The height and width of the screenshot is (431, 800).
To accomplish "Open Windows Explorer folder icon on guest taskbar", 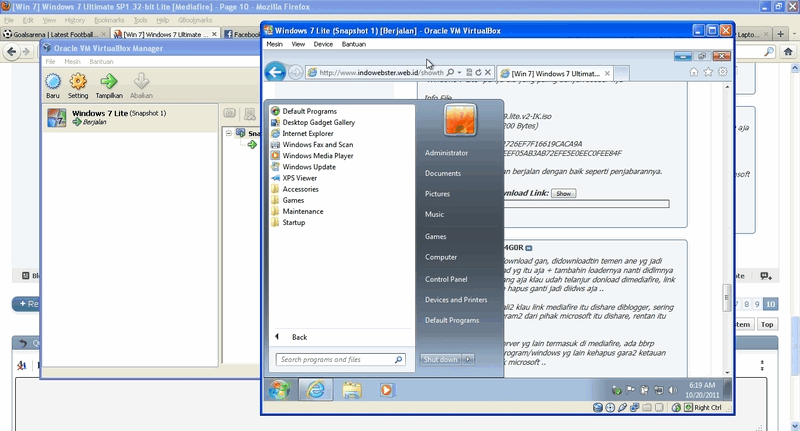I will [x=352, y=390].
